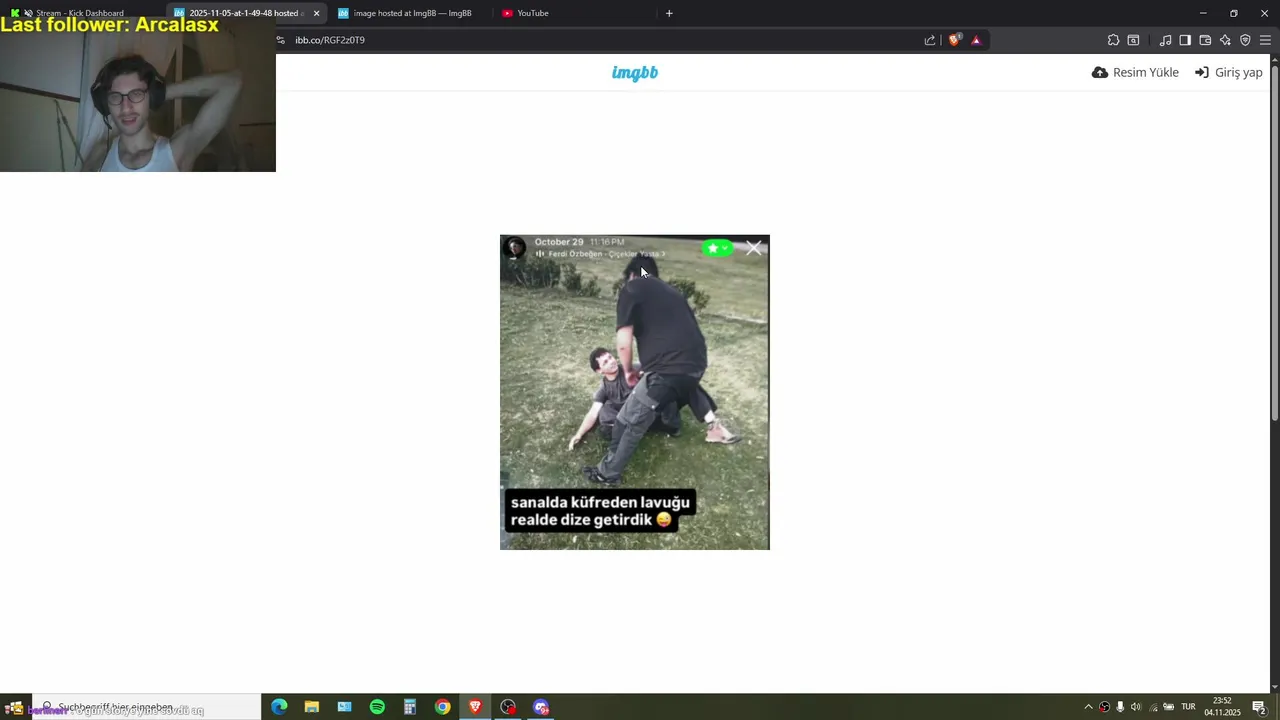Click the Brave Rewards triangle icon
This screenshot has height=720, width=1280.
click(976, 40)
